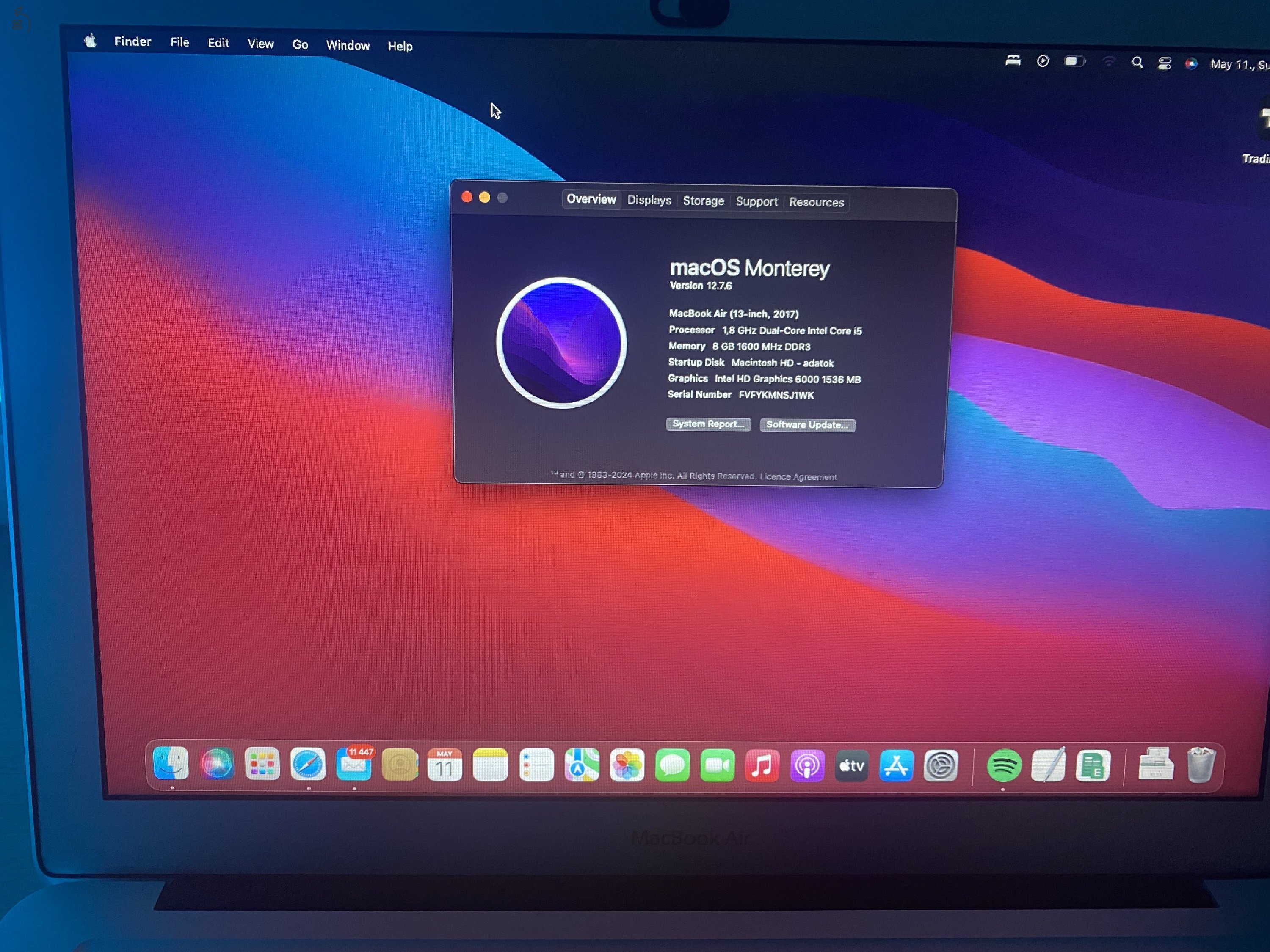Open the View menu
1270x952 pixels.
point(261,44)
